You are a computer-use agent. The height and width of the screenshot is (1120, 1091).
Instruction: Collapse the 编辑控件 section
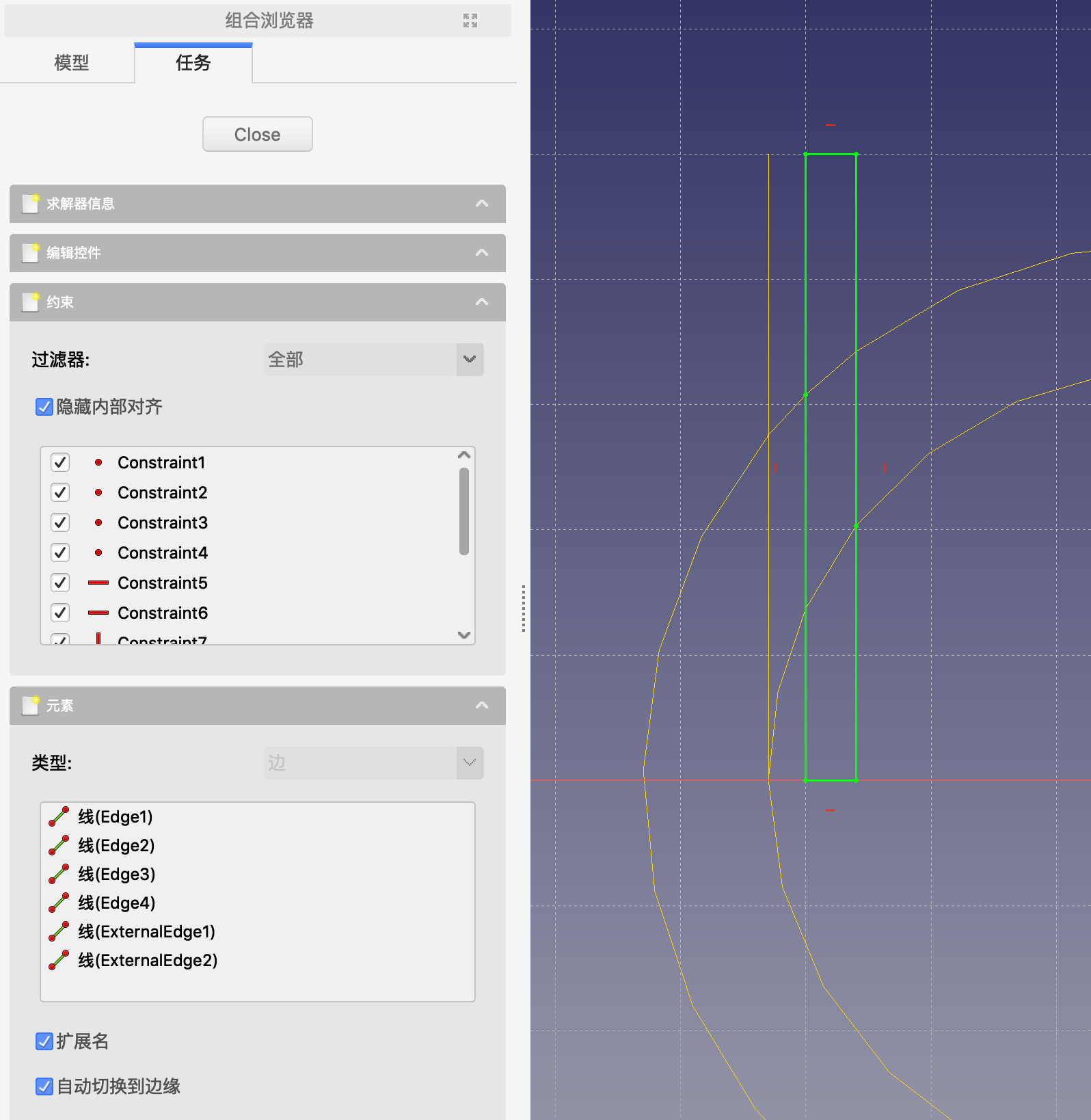[x=481, y=253]
